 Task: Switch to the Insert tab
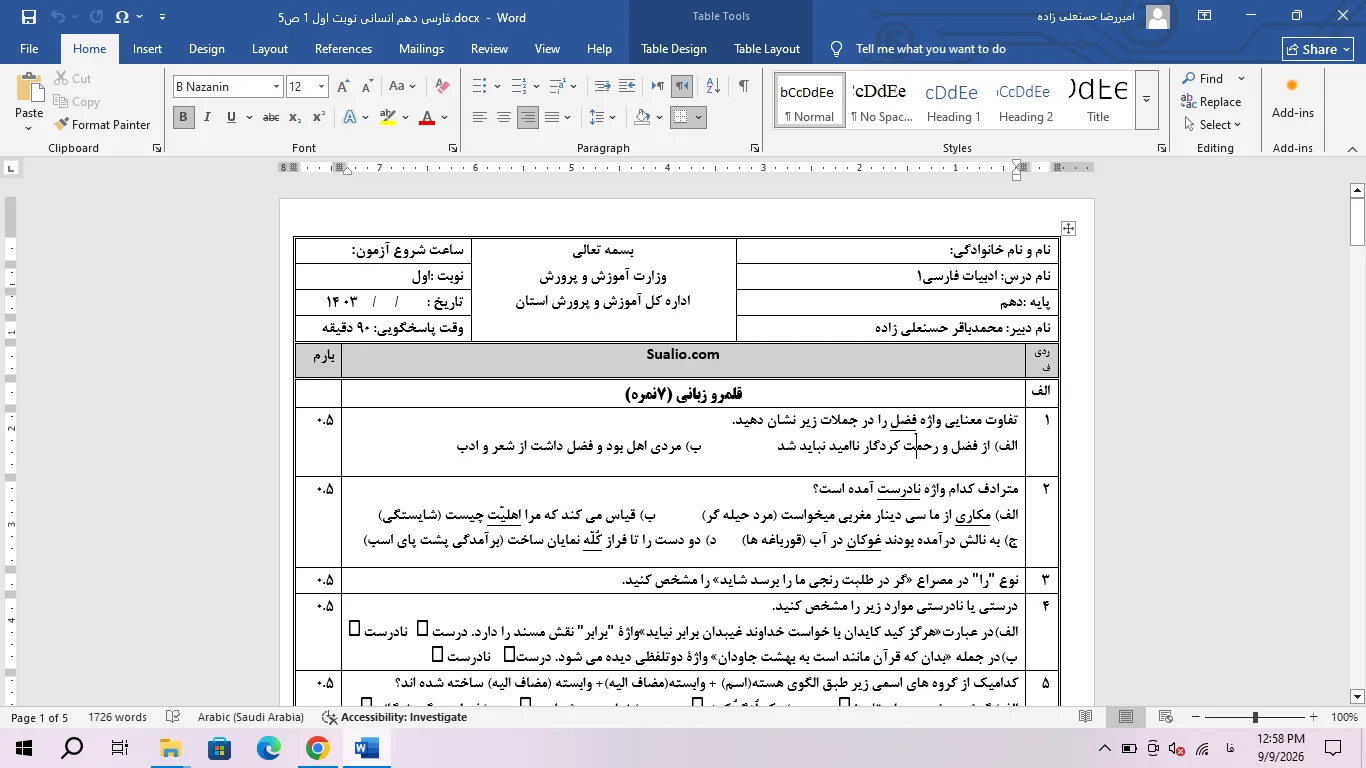click(x=147, y=49)
